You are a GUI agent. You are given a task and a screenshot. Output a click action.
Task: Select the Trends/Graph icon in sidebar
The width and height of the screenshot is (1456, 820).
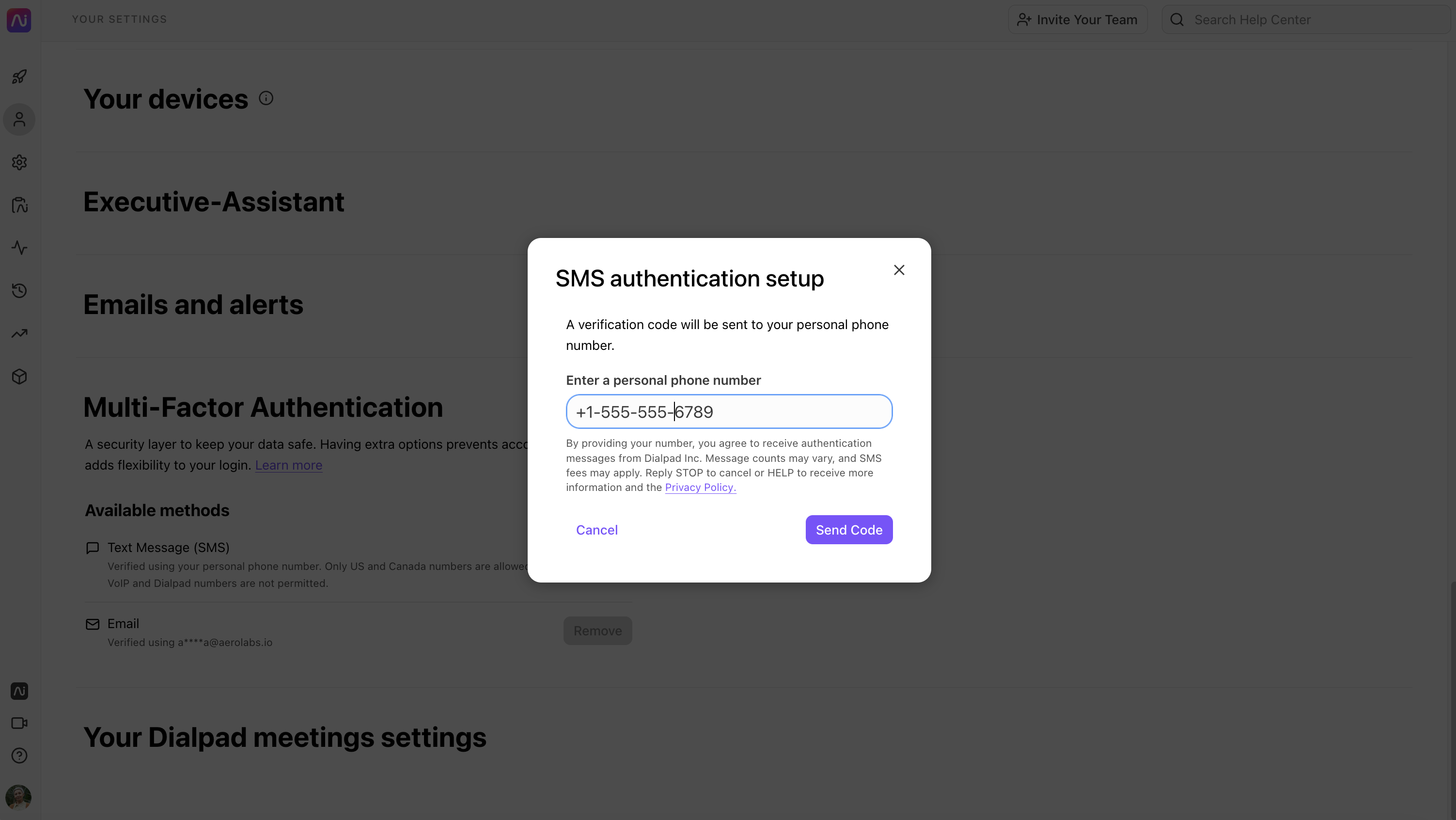coord(19,334)
